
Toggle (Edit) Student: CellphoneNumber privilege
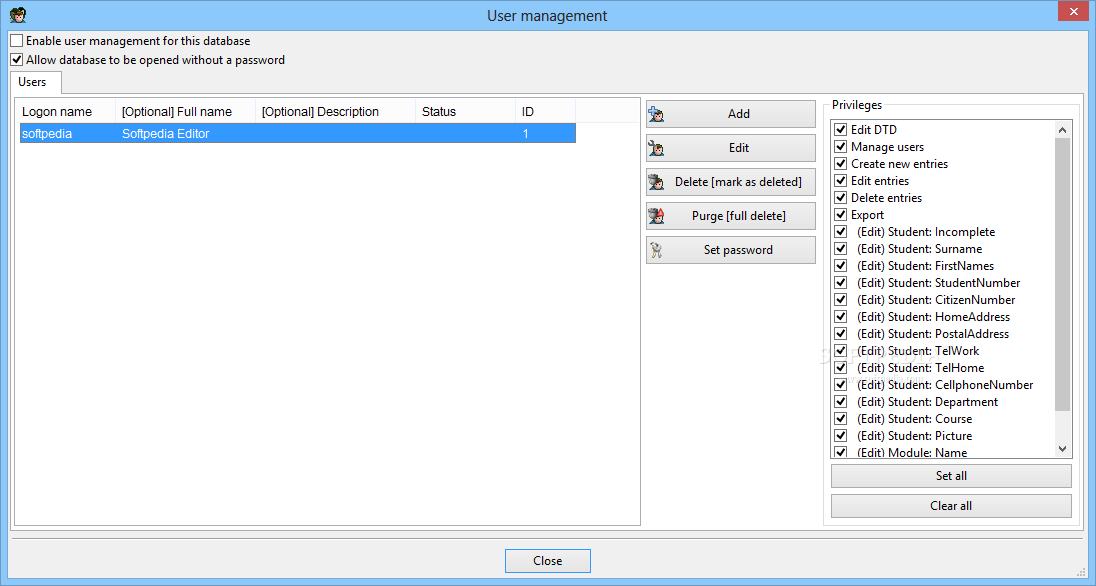tap(841, 385)
